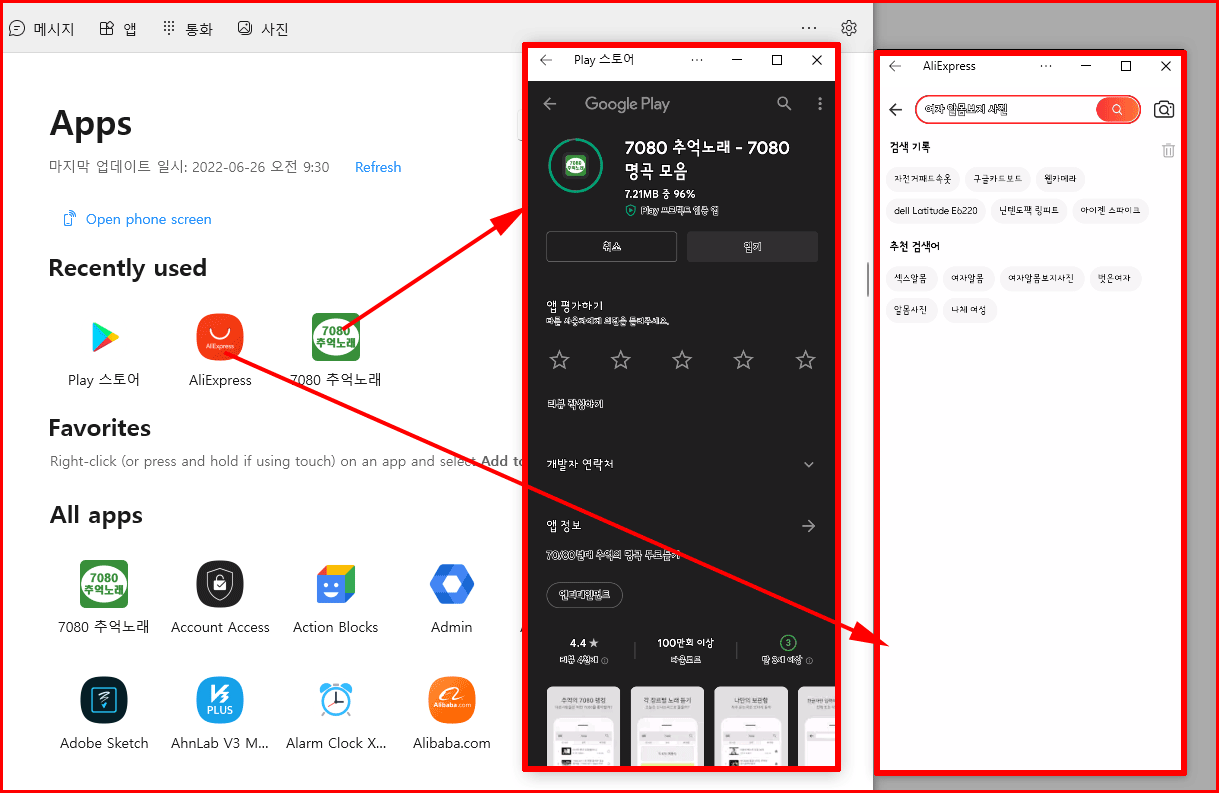The width and height of the screenshot is (1219, 793).
Task: Select 구글카드보드 search history chip
Action: pos(998,179)
